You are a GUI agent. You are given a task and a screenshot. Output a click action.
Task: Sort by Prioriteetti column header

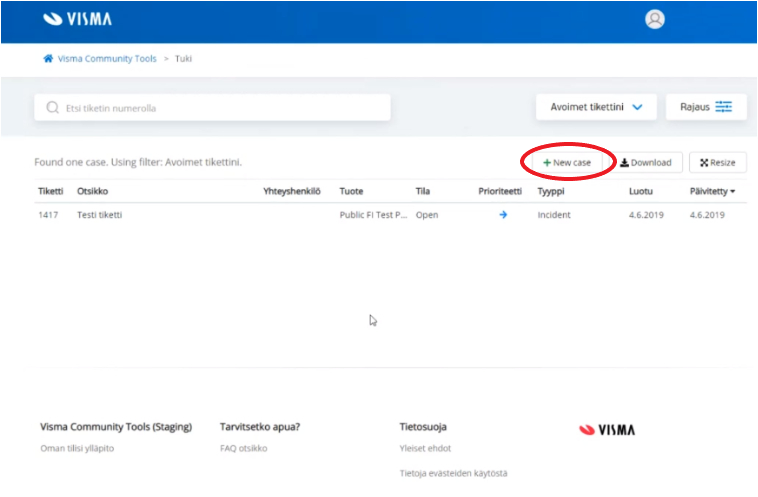click(x=500, y=191)
